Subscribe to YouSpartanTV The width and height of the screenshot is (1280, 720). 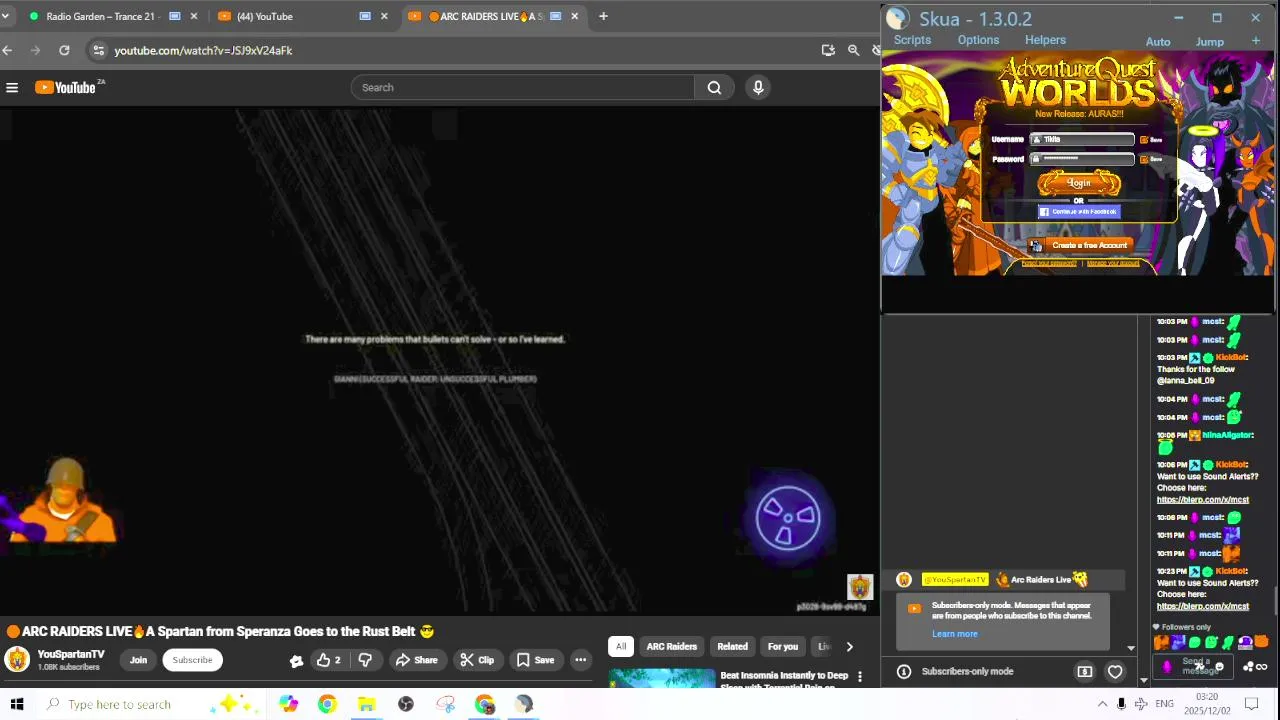(192, 660)
